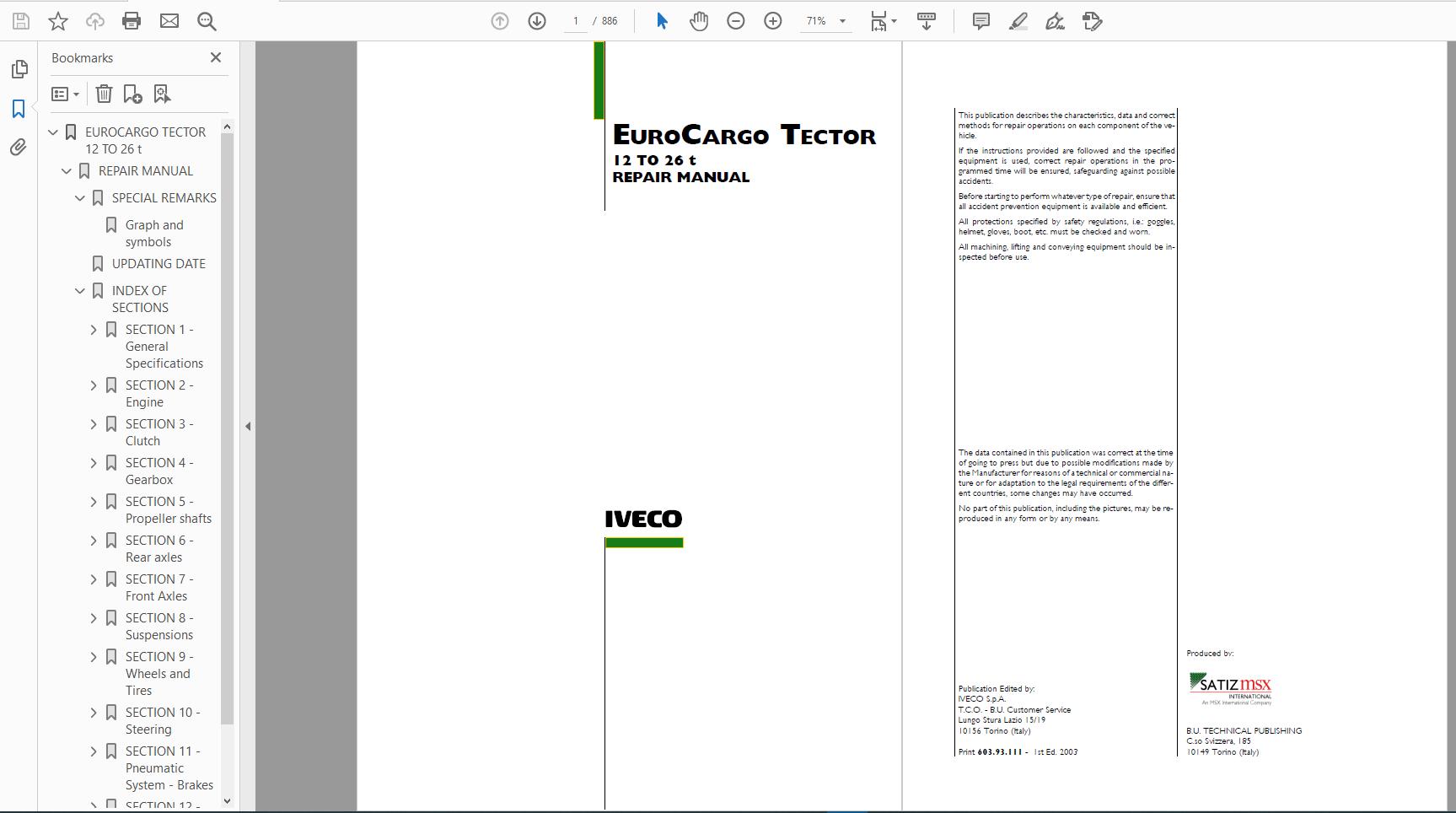Toggle the bookmarks panel icon
The height and width of the screenshot is (813, 1456).
point(19,109)
